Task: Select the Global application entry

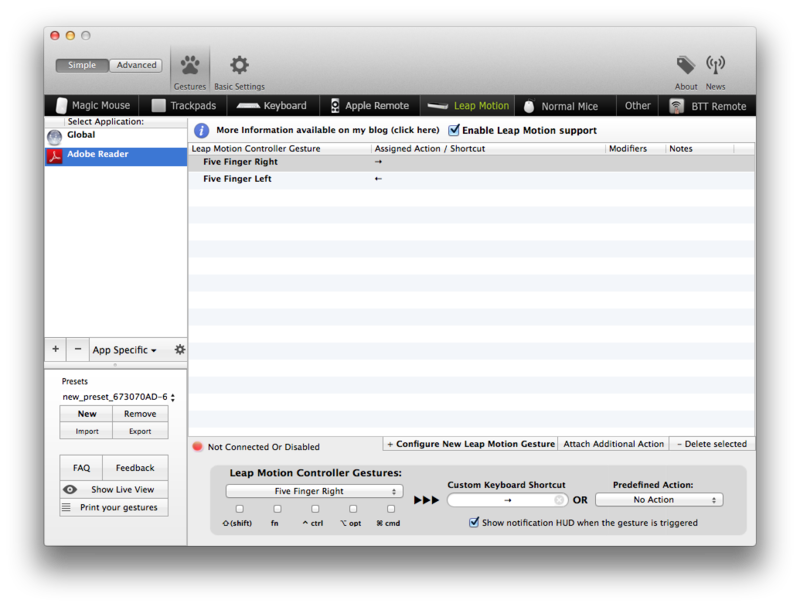Action: [x=116, y=136]
